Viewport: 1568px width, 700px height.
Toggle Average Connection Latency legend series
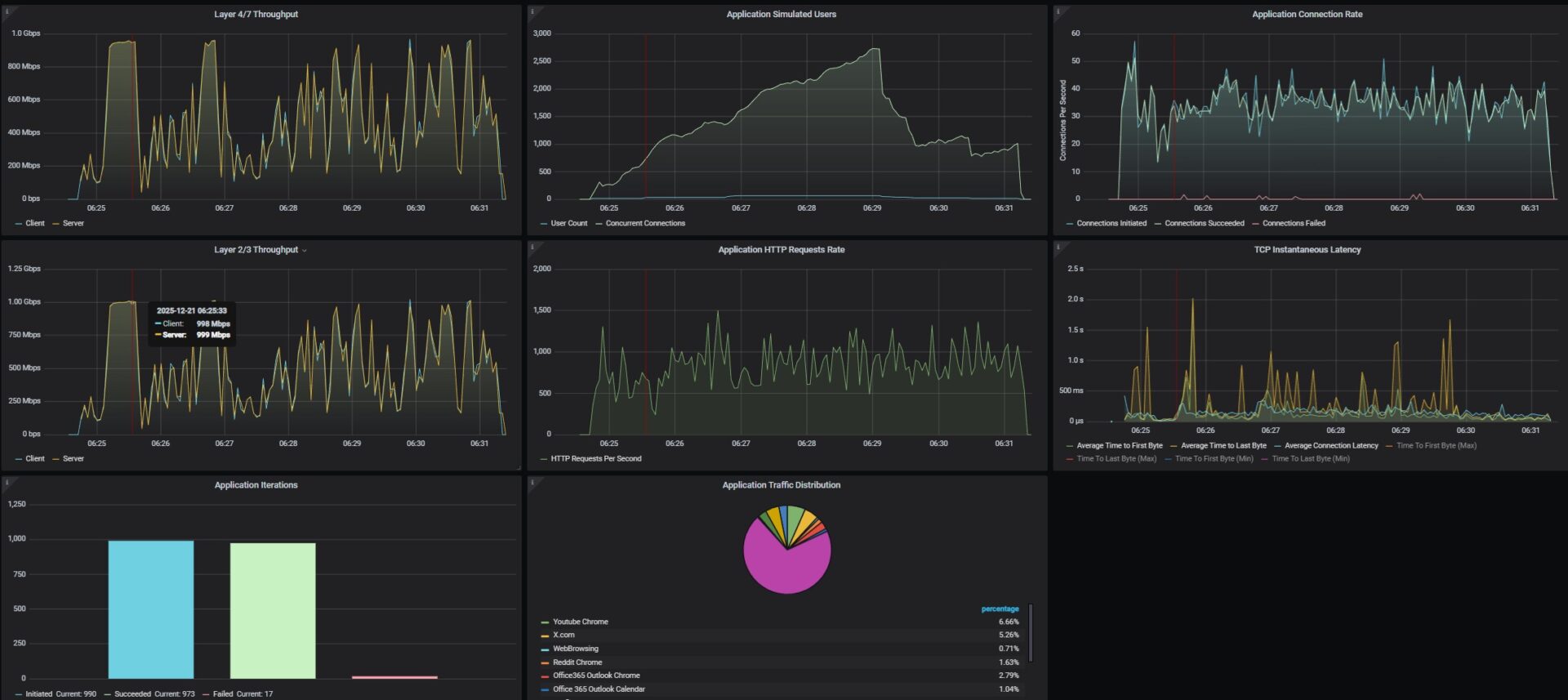[1330, 445]
